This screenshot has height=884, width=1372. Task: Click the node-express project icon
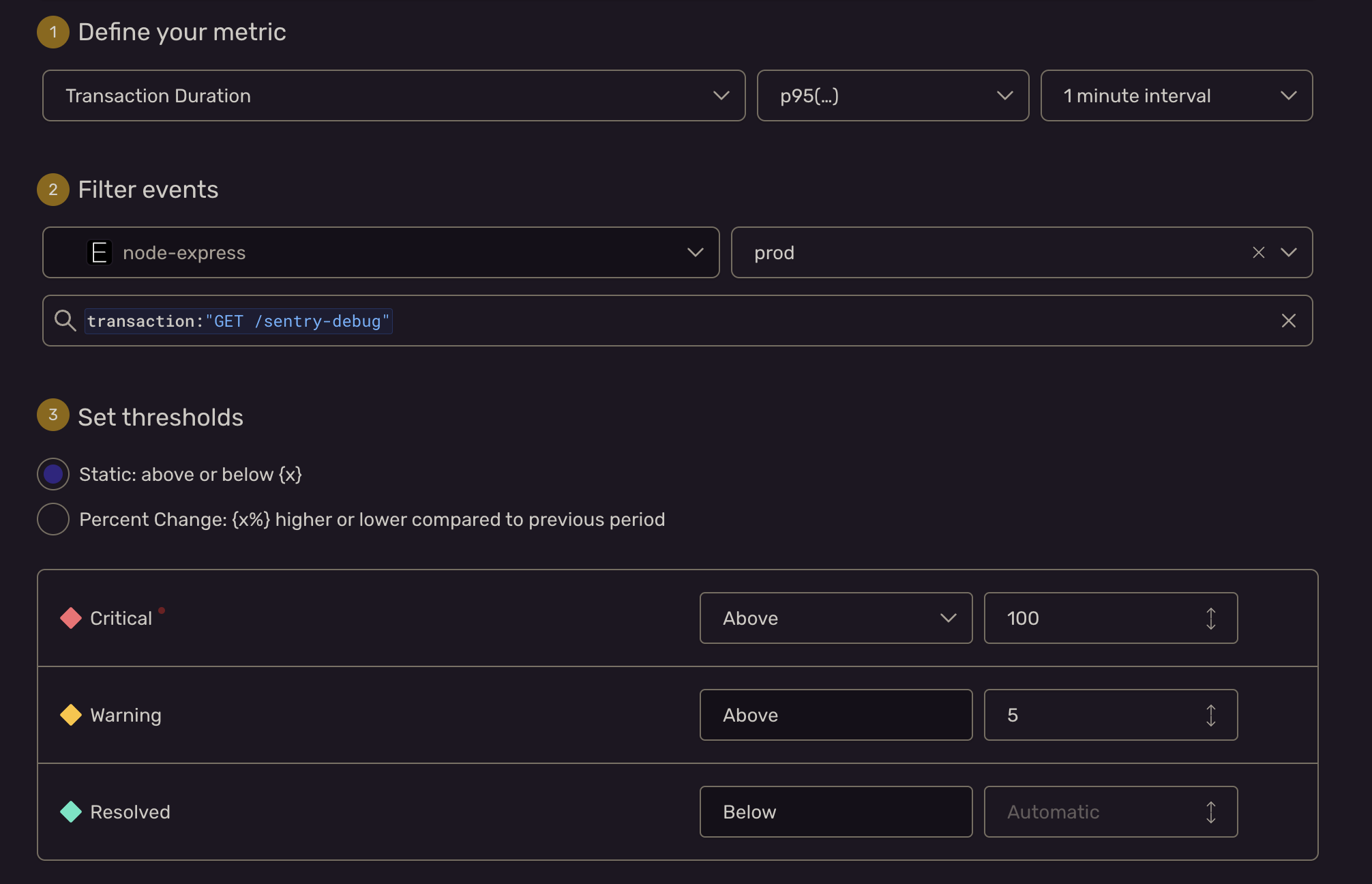(x=100, y=252)
